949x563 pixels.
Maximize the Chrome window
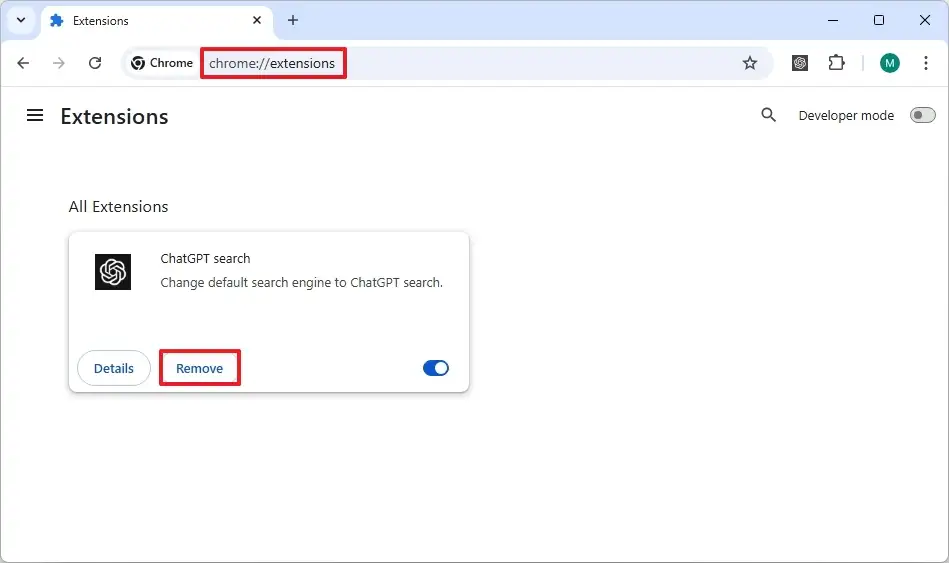(x=879, y=21)
